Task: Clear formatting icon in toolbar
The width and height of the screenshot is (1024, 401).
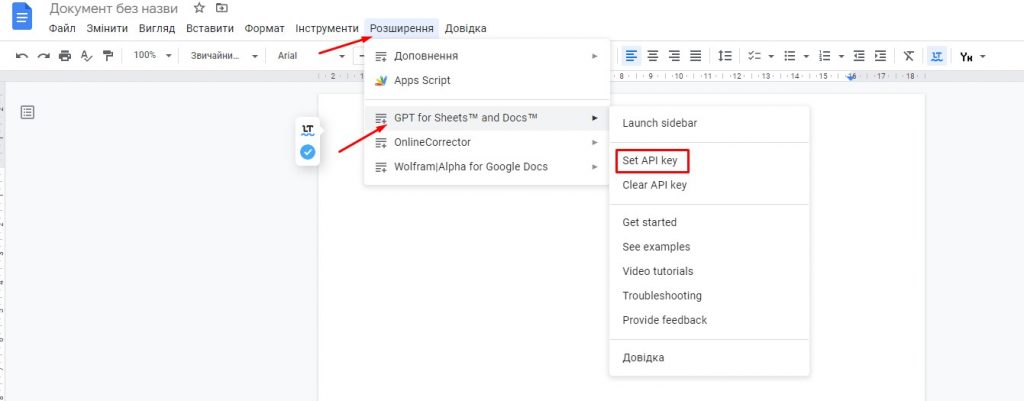Action: click(908, 56)
